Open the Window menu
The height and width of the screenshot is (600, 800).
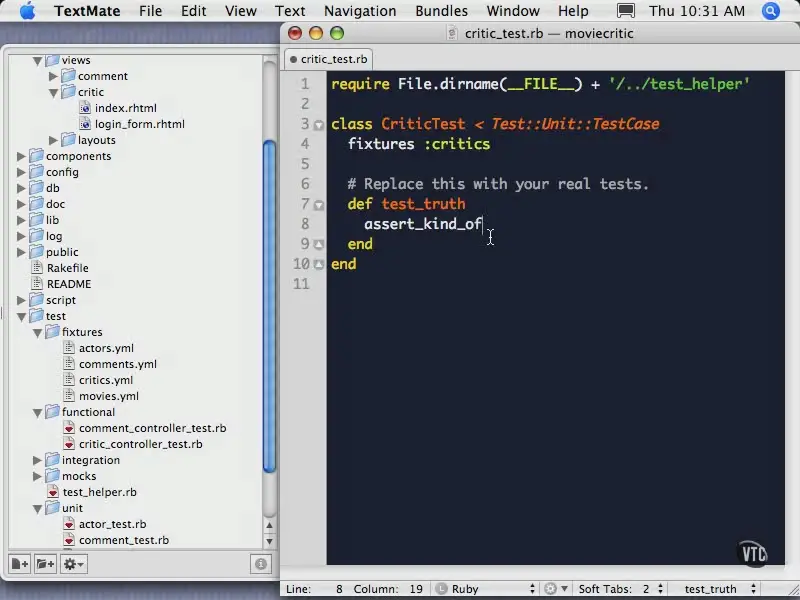pos(513,11)
